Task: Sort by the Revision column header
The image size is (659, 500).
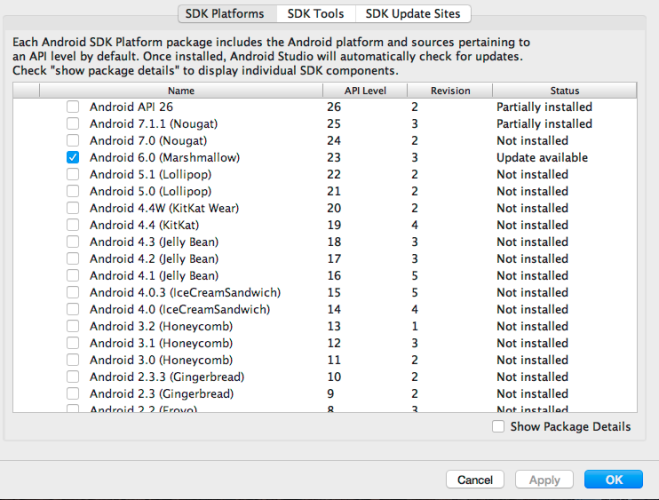Action: (450, 90)
